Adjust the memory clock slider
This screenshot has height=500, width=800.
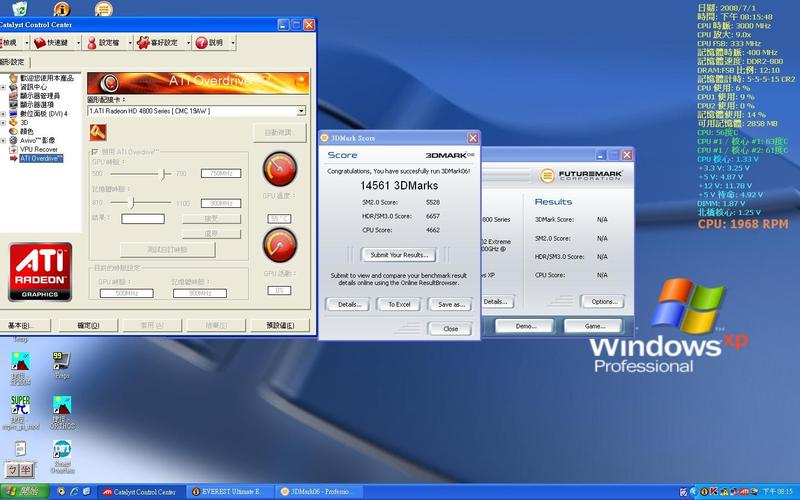click(132, 203)
